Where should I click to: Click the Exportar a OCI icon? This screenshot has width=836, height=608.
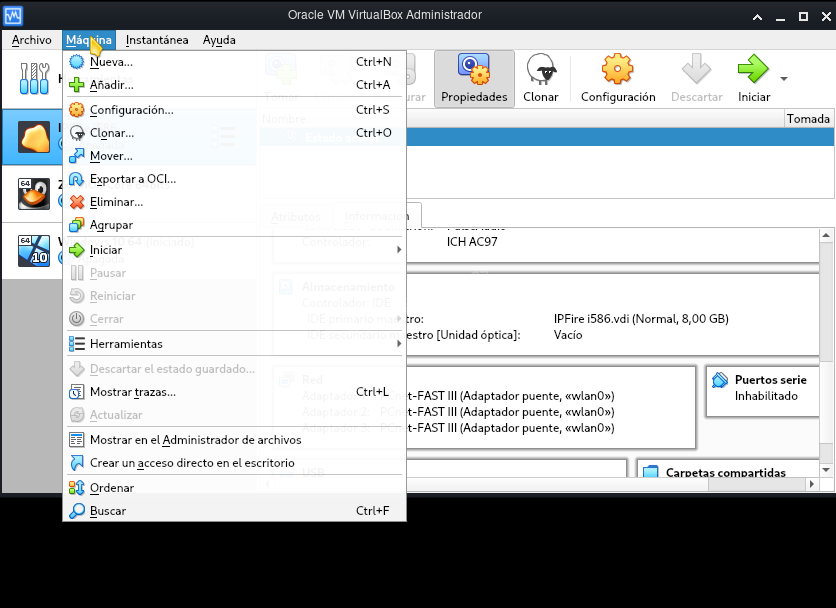coord(77,179)
